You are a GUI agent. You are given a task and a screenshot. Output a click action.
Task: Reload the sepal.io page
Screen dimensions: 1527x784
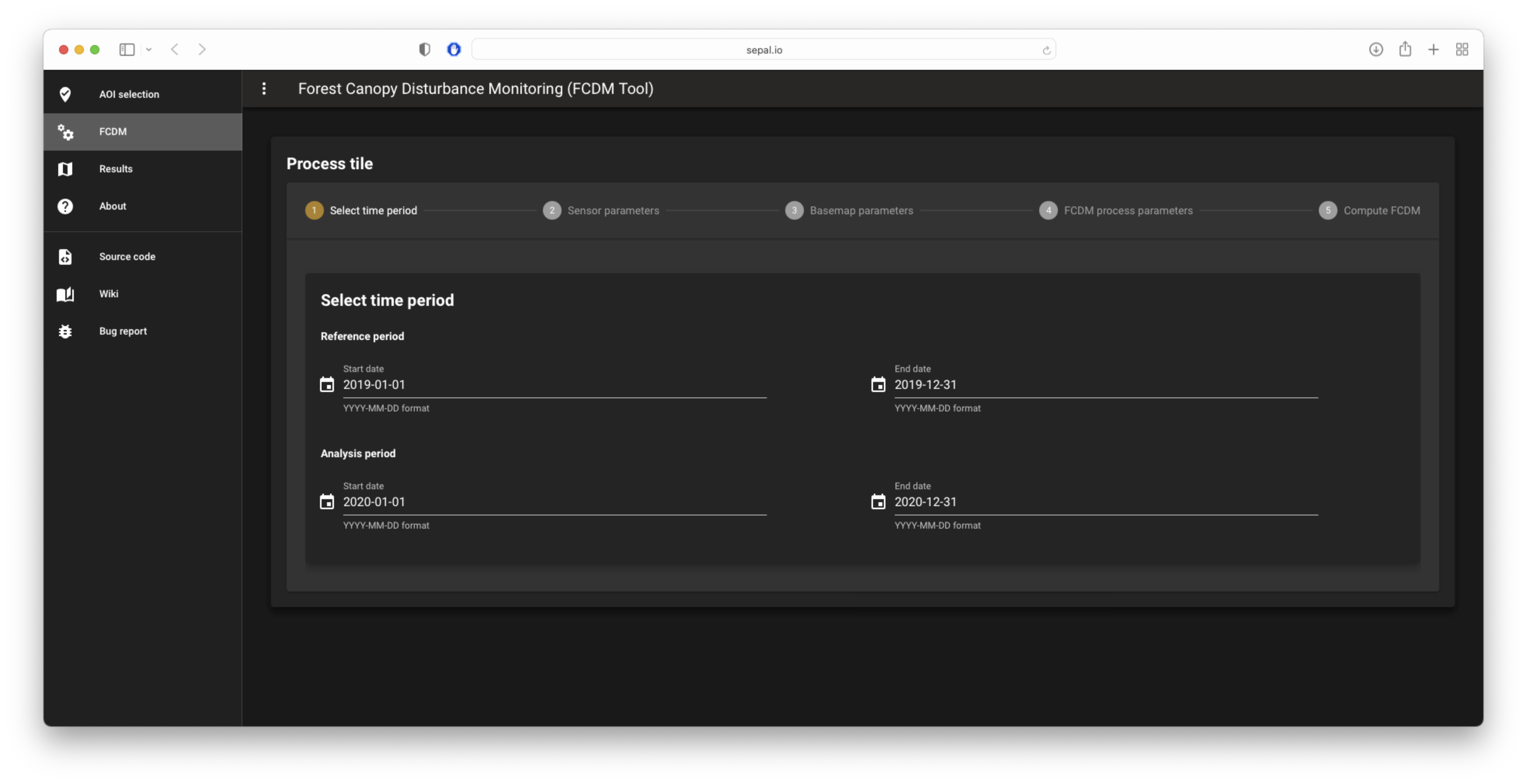coord(1046,50)
